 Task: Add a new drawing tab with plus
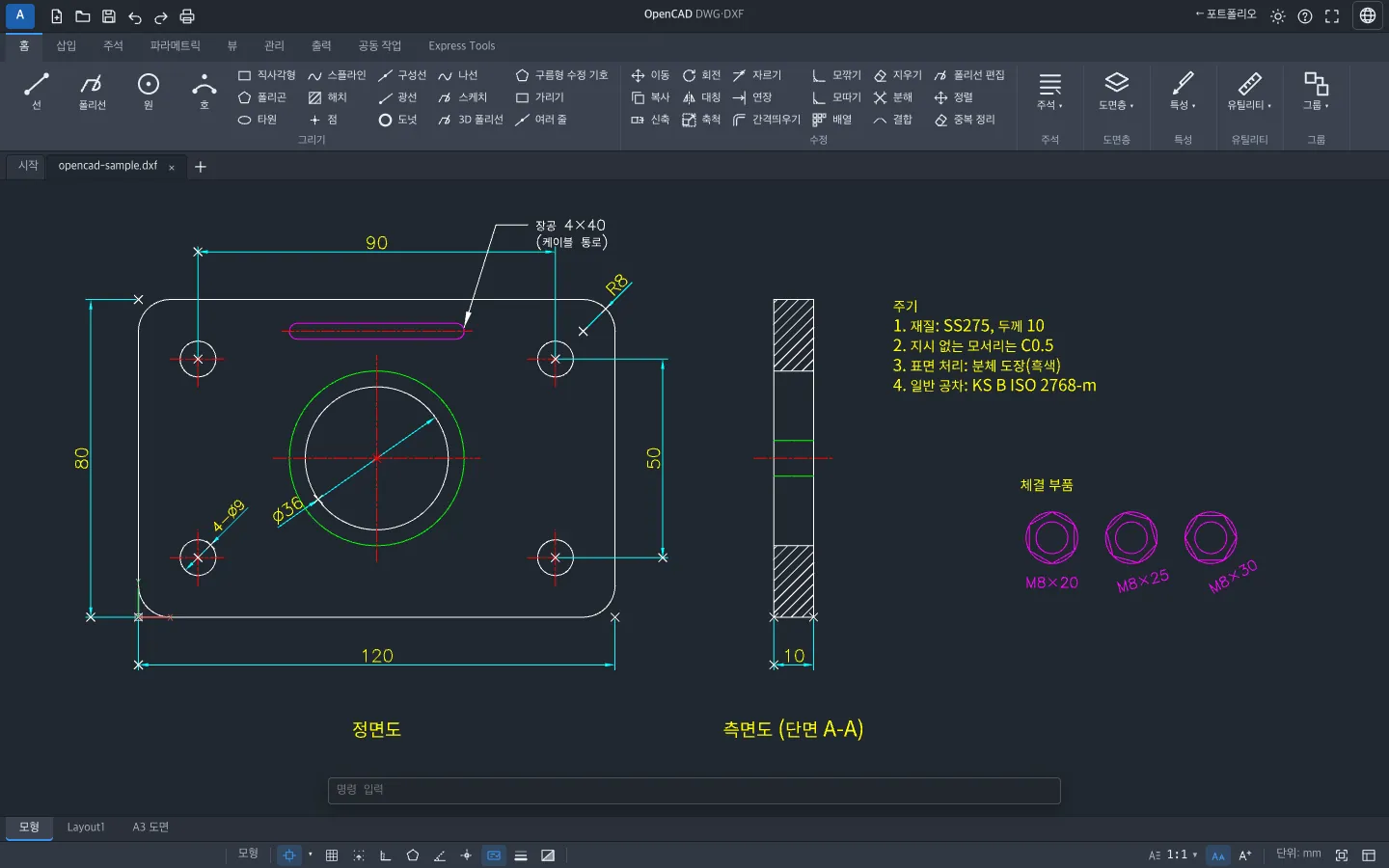(x=201, y=167)
